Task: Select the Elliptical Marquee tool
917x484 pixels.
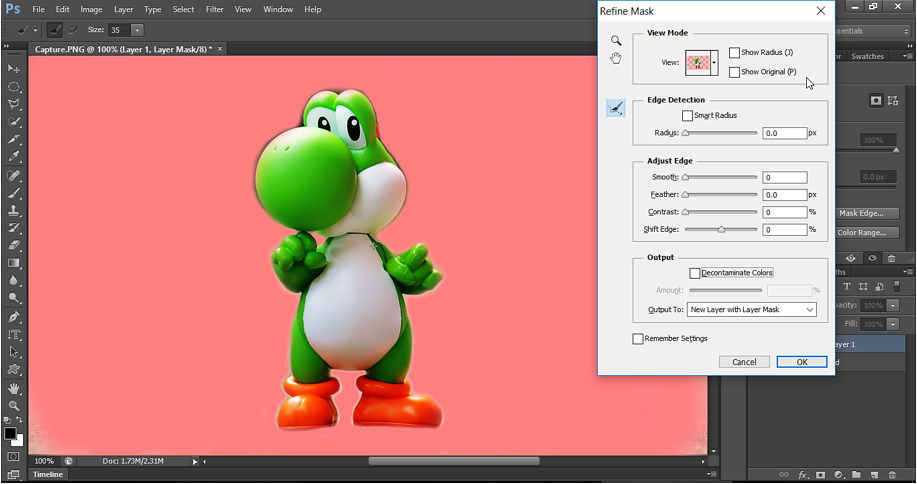Action: click(13, 87)
